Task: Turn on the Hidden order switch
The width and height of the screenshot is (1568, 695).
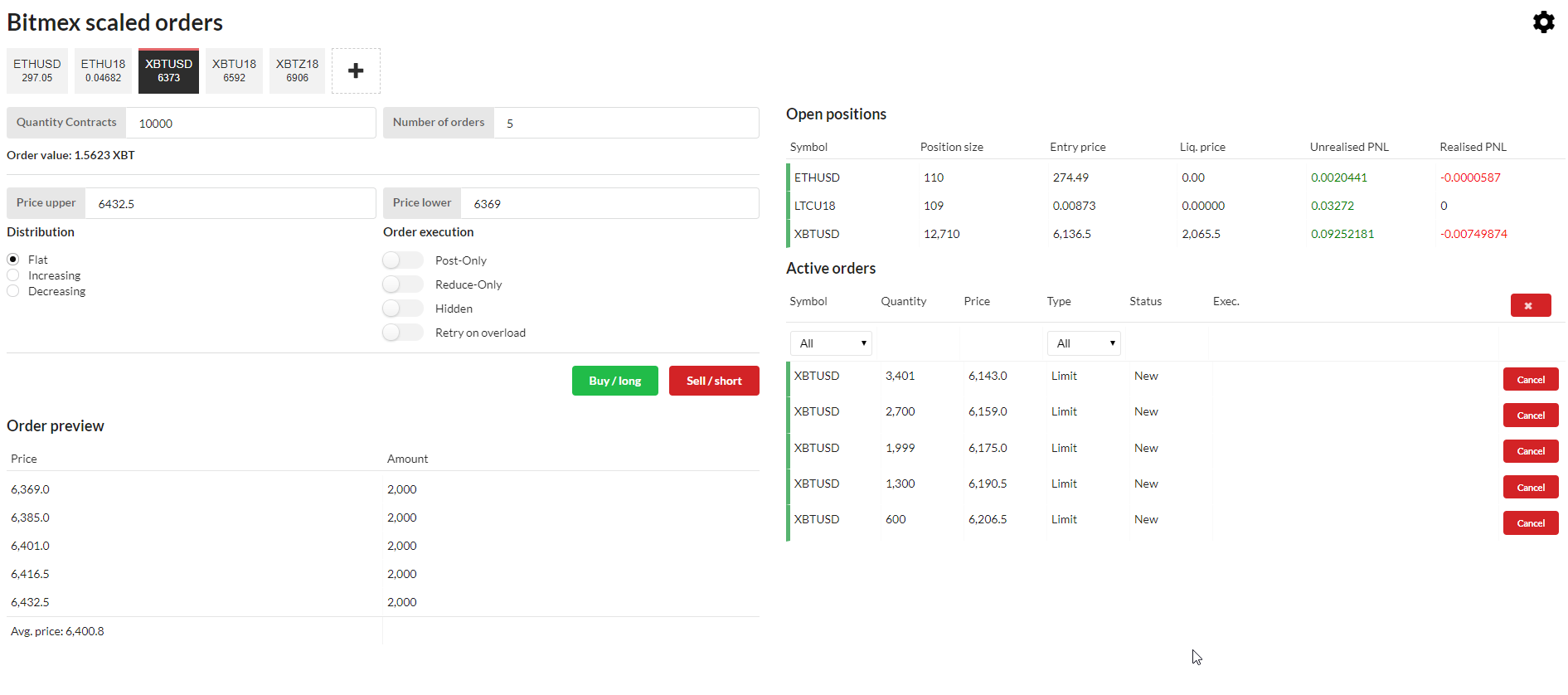Action: pyautogui.click(x=403, y=309)
